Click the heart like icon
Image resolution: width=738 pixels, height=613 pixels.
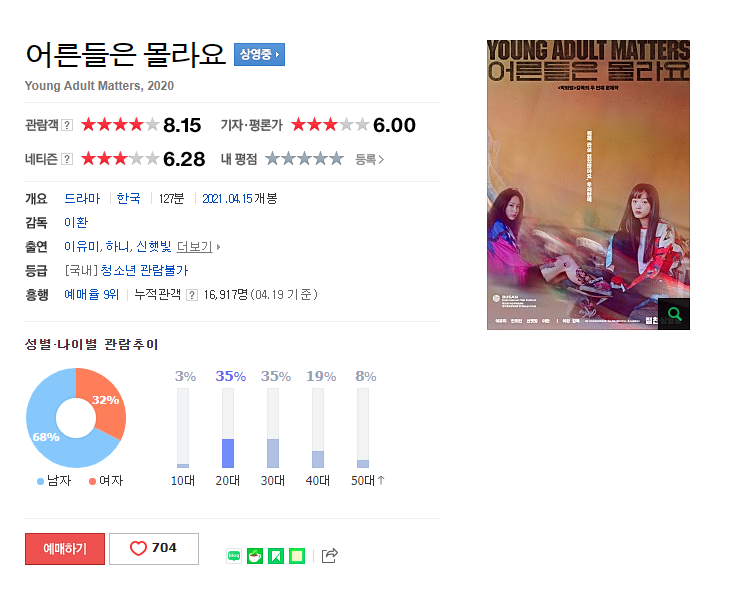(x=138, y=548)
